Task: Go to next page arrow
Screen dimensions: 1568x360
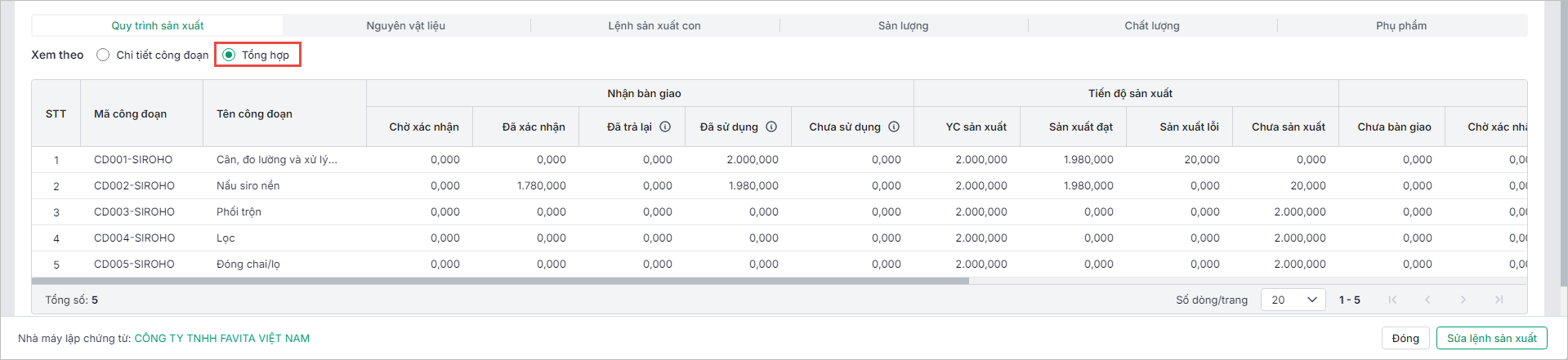Action: pos(1463,300)
